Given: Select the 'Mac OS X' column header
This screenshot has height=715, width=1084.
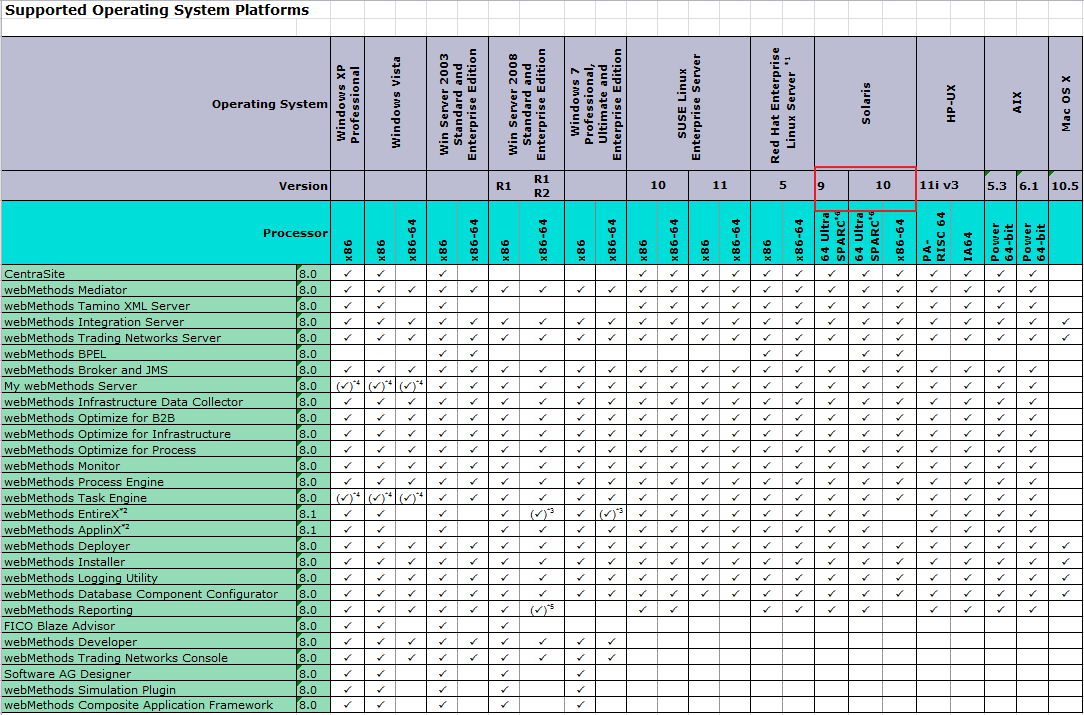Looking at the screenshot, I should tap(1066, 104).
